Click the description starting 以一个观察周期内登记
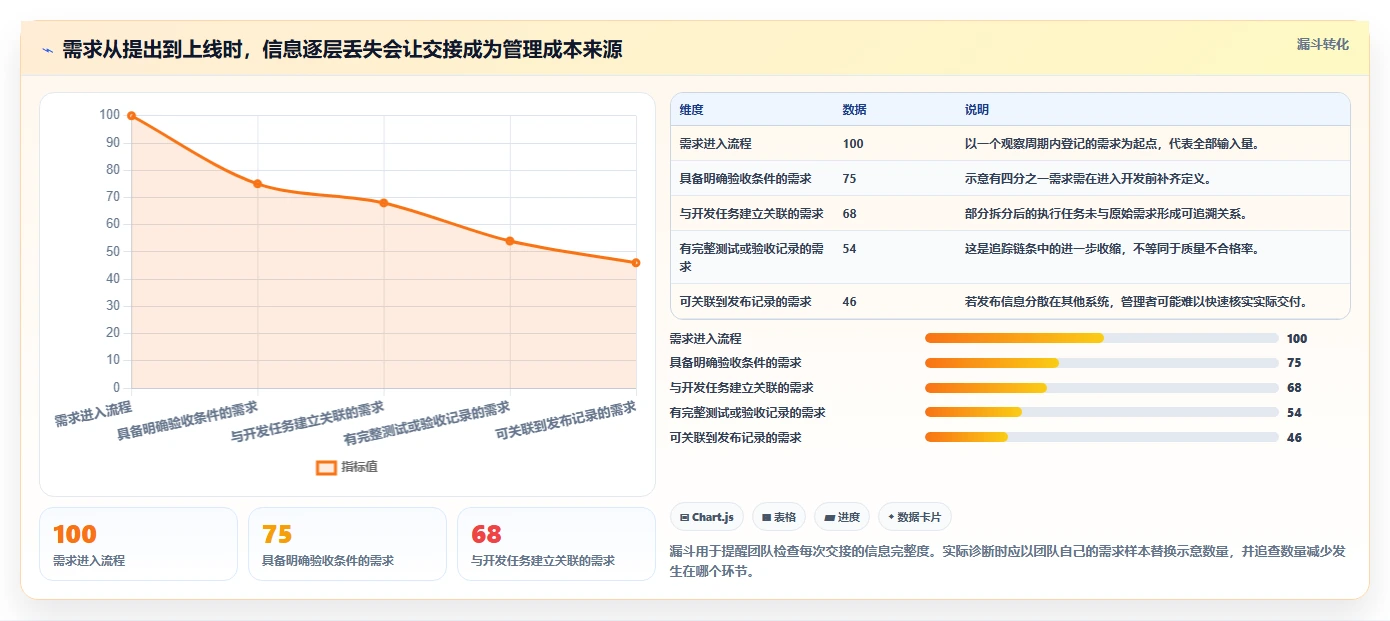1390x621 pixels. (x=1114, y=144)
